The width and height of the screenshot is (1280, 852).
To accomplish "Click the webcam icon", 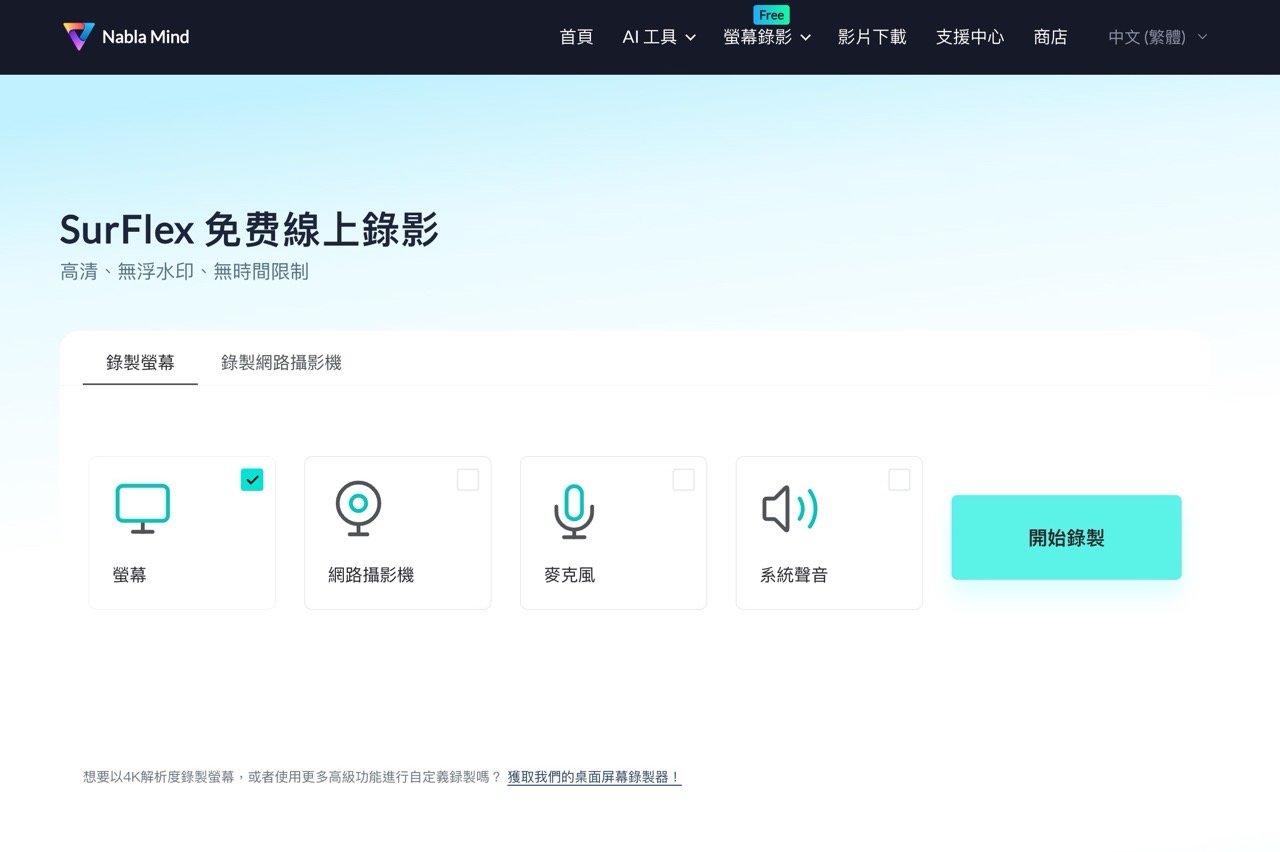I will 358,509.
